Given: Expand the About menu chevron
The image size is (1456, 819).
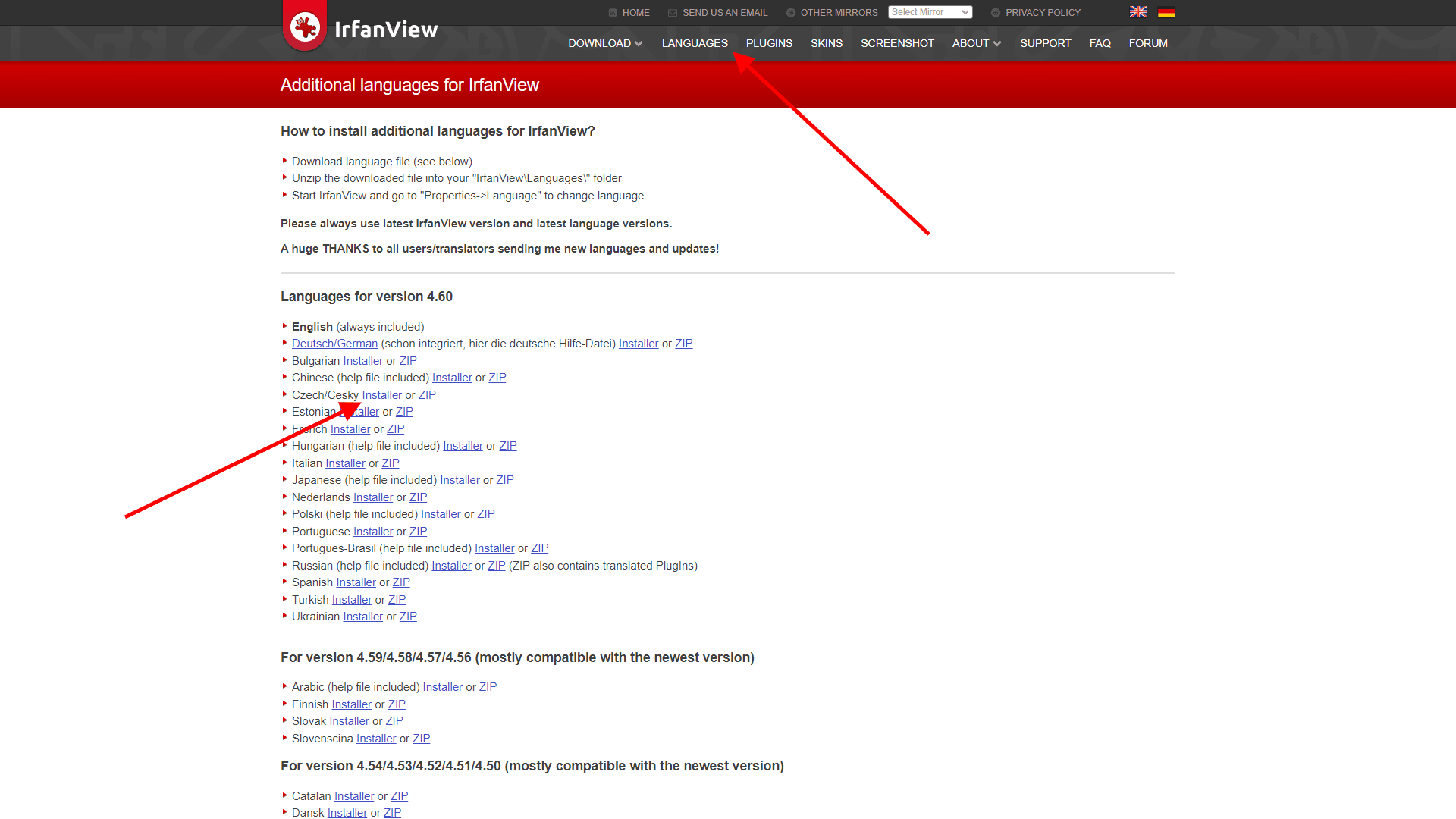Looking at the screenshot, I should click(997, 44).
